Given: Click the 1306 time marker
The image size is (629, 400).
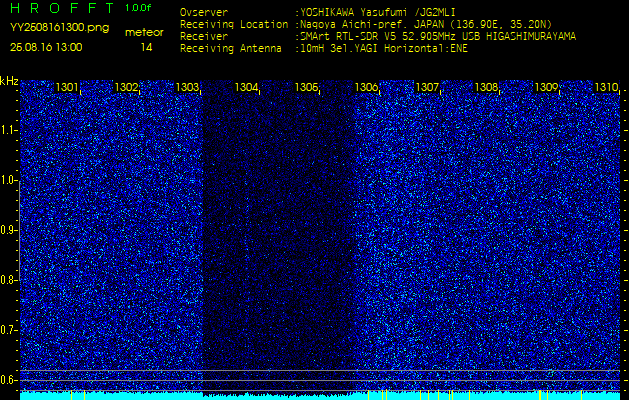Looking at the screenshot, I should (366, 87).
